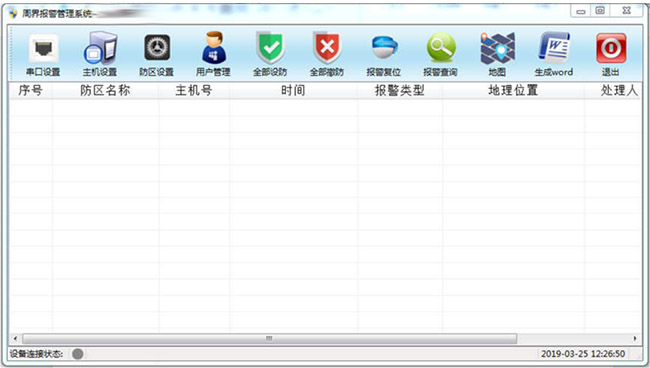Open 报警查询 alarm query
Image resolution: width=650 pixels, height=368 pixels.
(440, 54)
